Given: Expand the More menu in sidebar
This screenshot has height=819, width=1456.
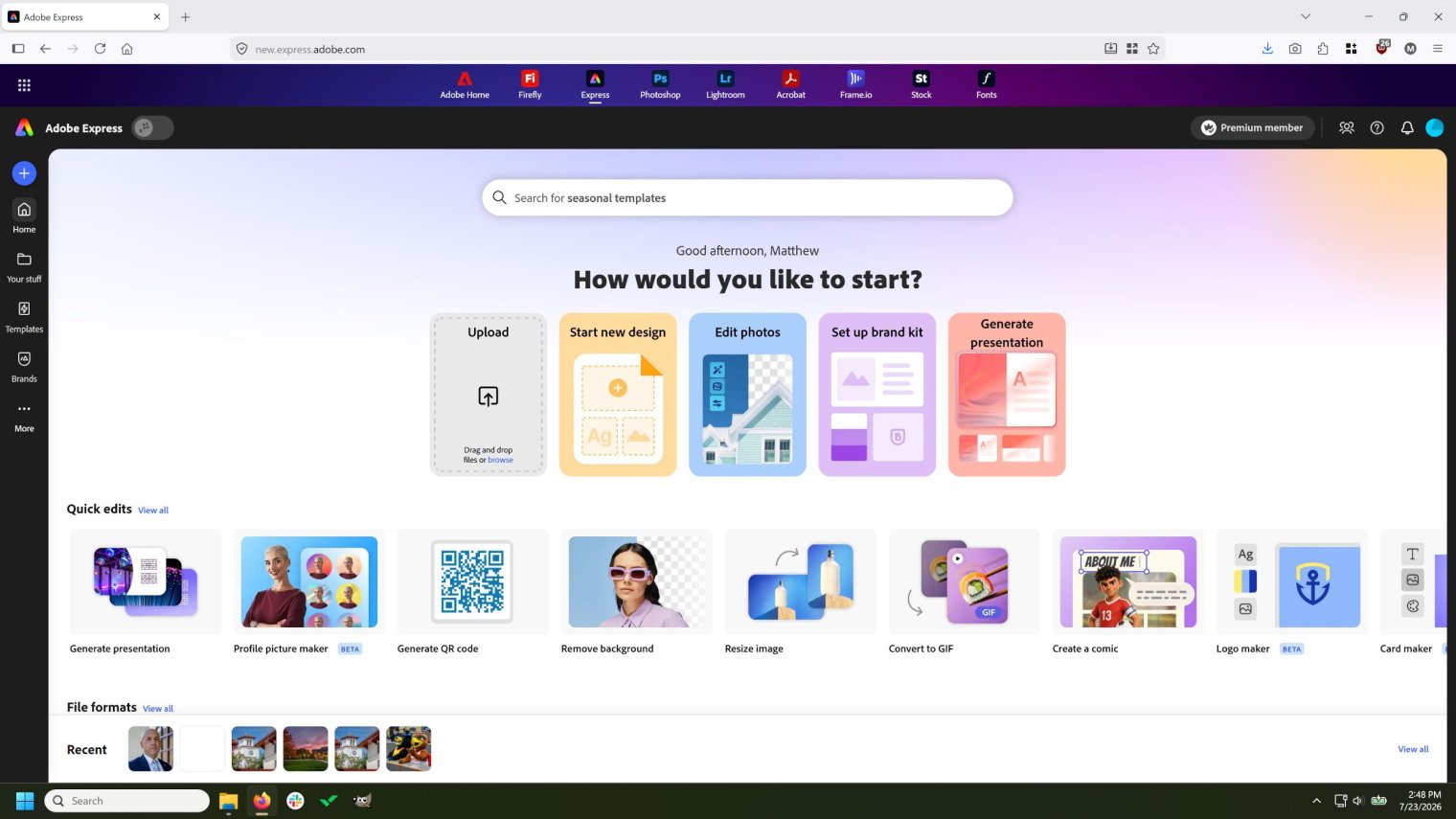Looking at the screenshot, I should [24, 417].
